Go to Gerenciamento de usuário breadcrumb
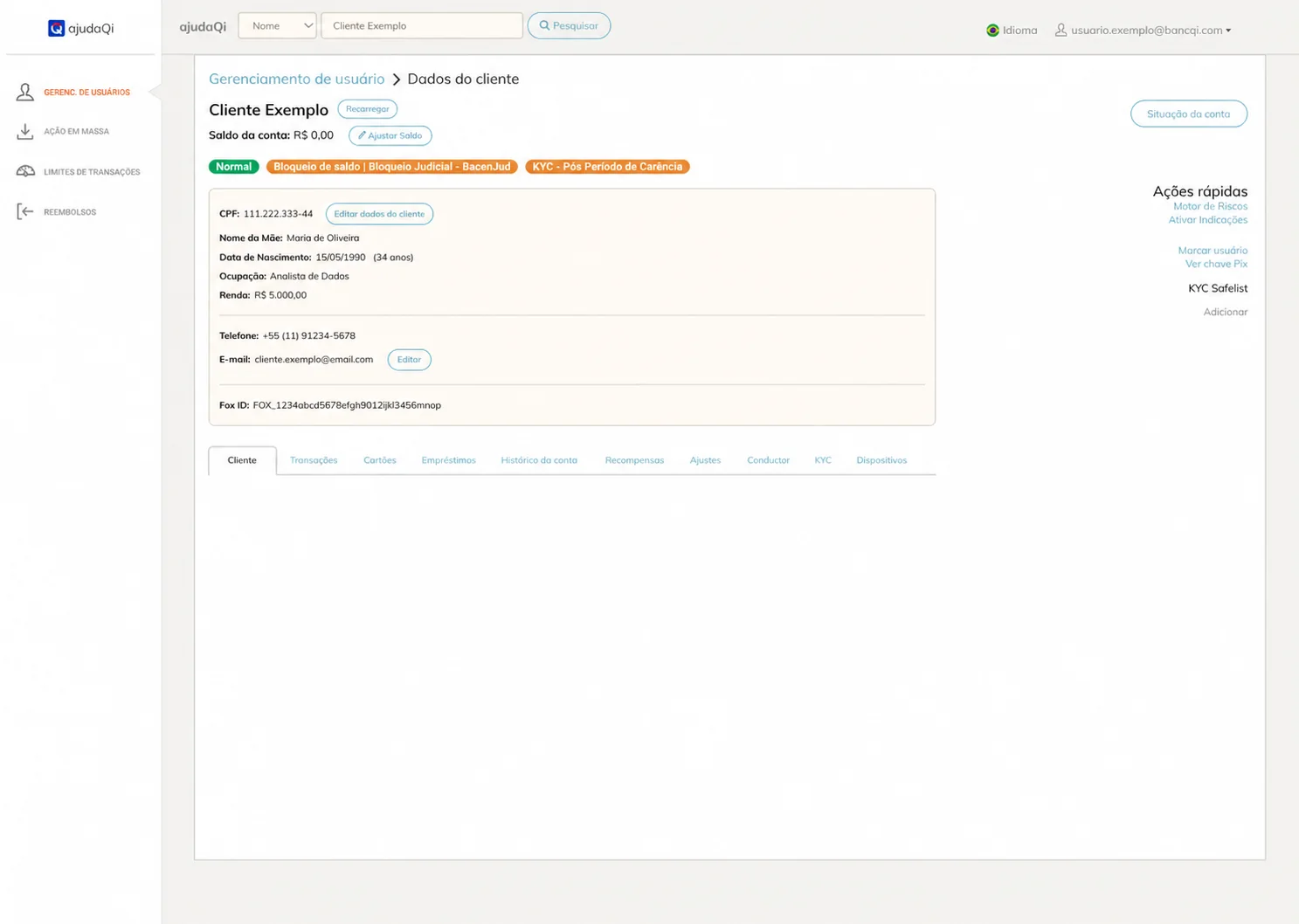Image resolution: width=1299 pixels, height=924 pixels. coord(297,79)
